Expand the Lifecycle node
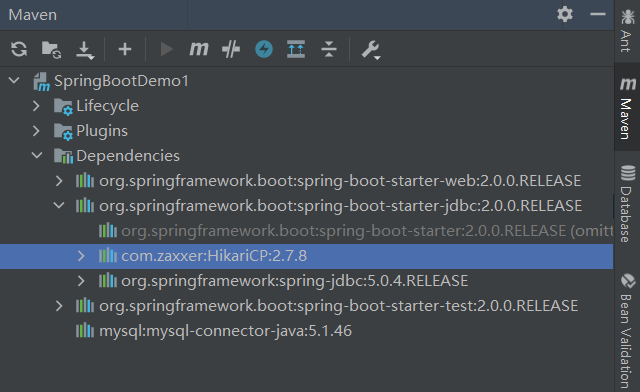 tap(36, 106)
